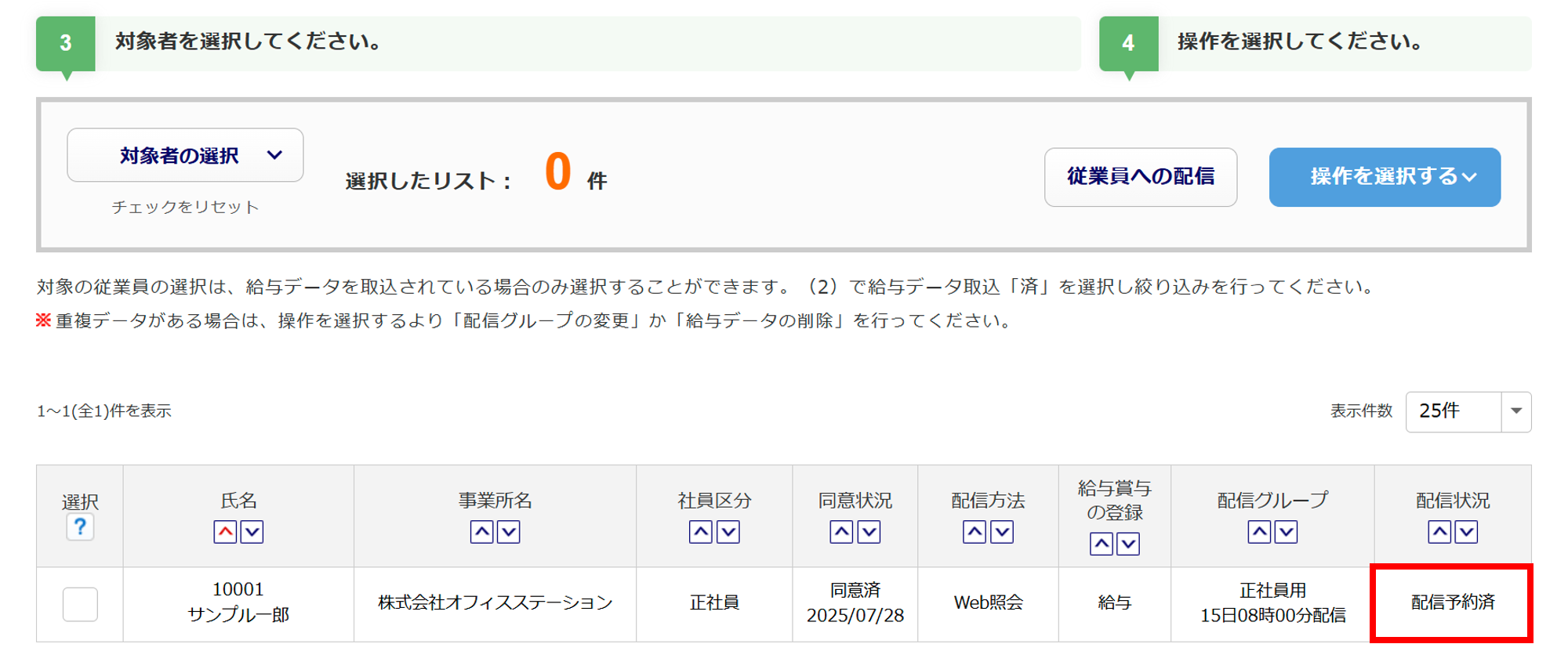Open the 選択 column help question mark
Screen dimensions: 1568x662
point(80,527)
